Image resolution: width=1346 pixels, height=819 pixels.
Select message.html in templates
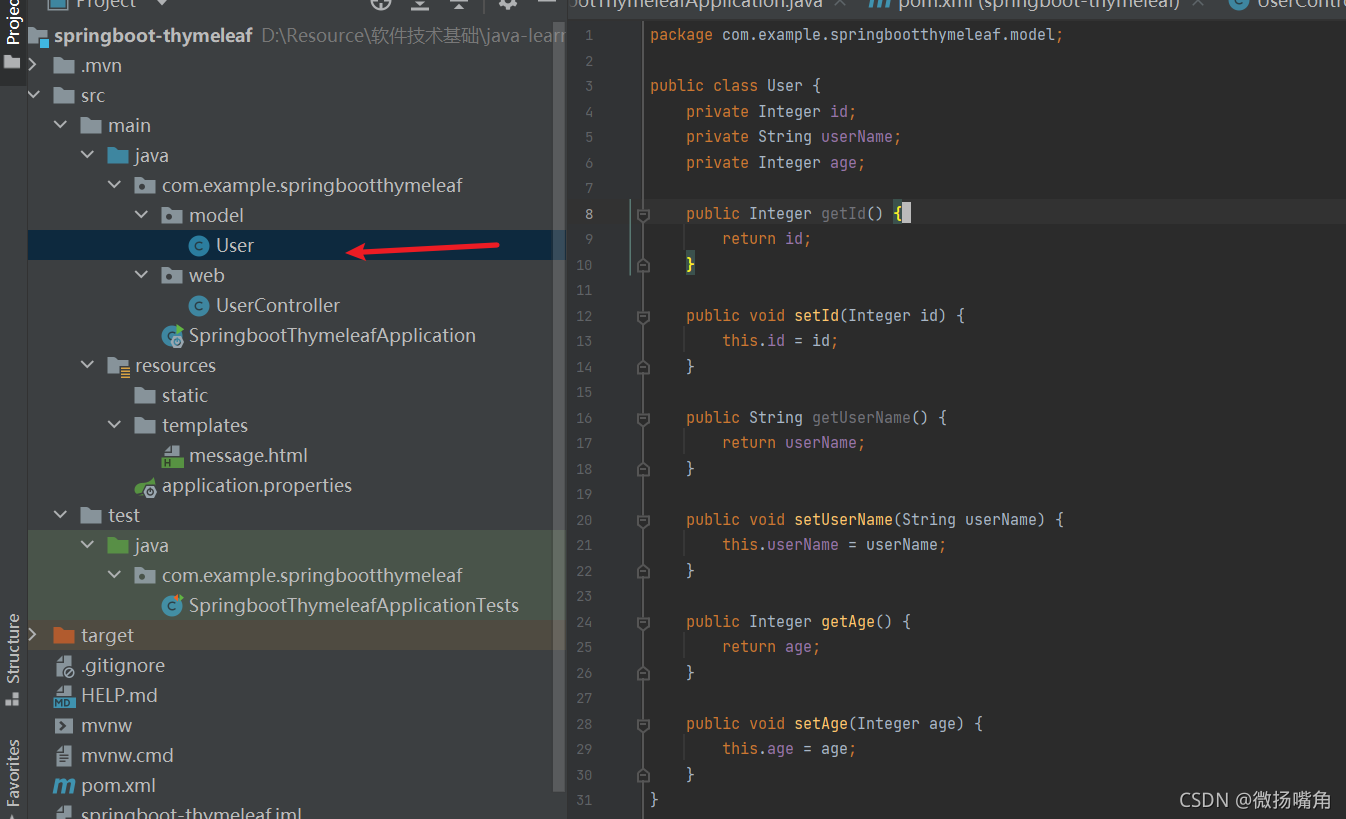point(248,456)
